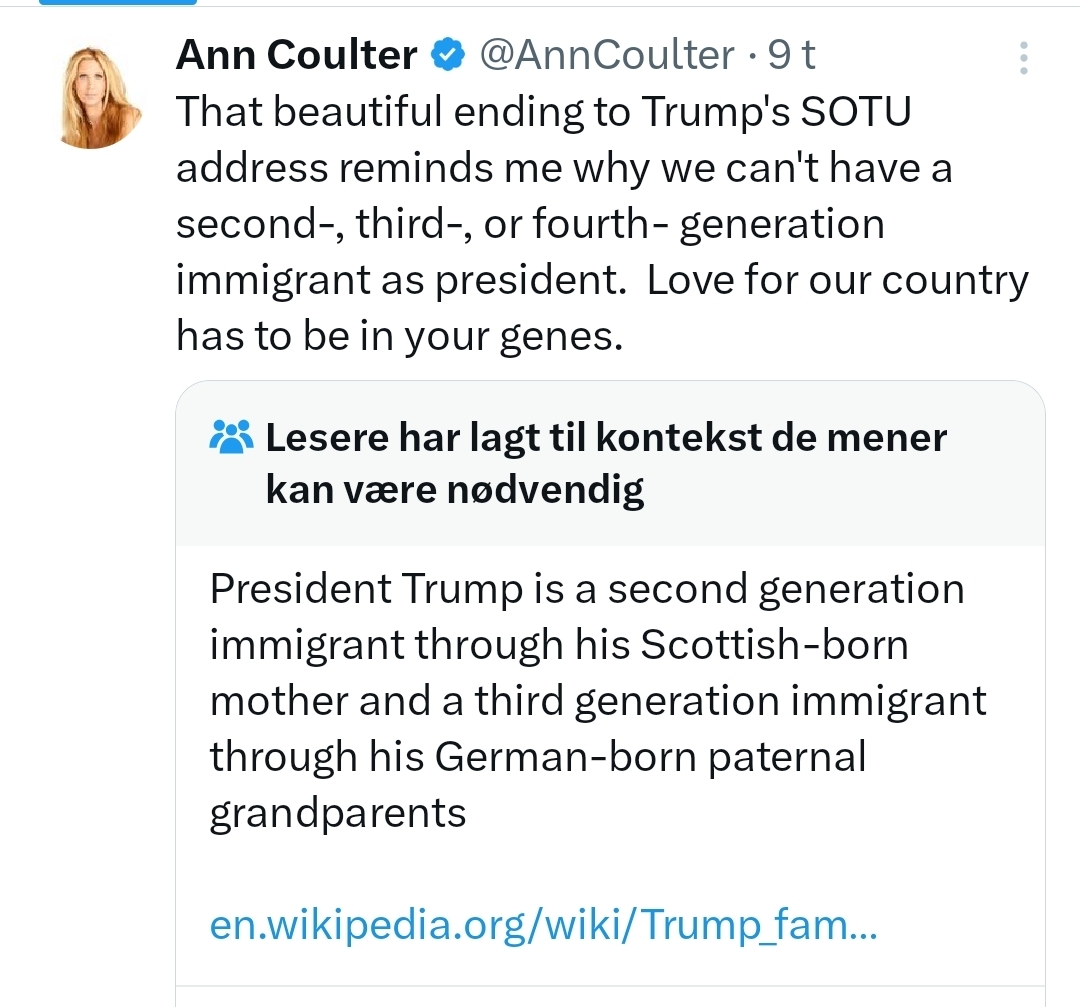
Task: Click the community notes people icon
Action: pyautogui.click(x=232, y=436)
